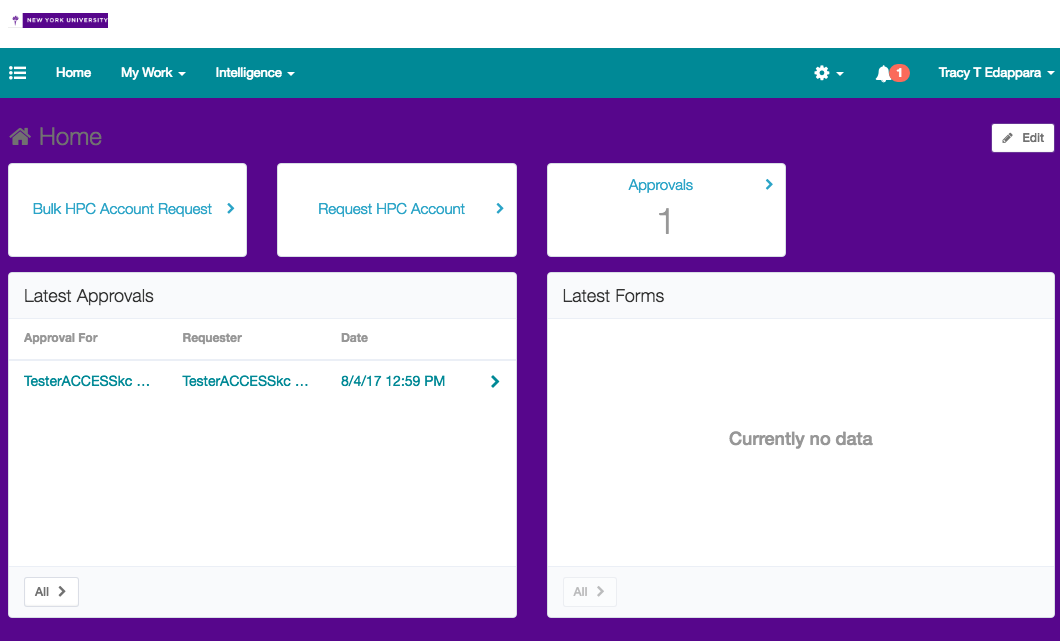Click All button under Latest Approvals

pyautogui.click(x=51, y=591)
